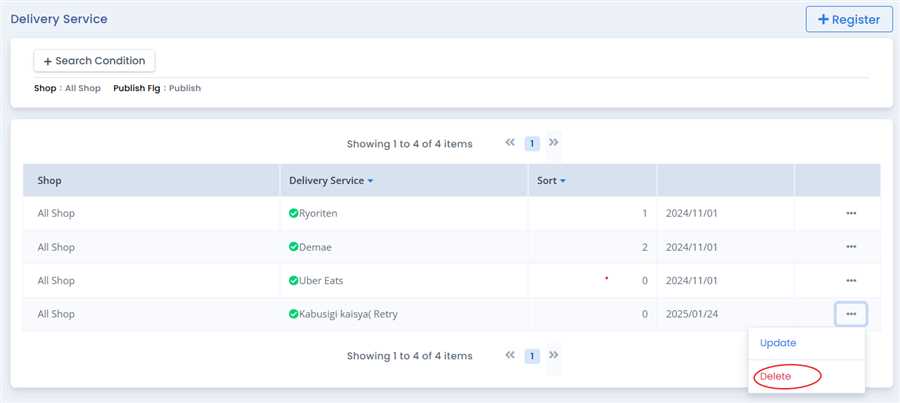Viewport: 900px width, 403px height.
Task: Click the three-dot menu for Kabusigi kaisya row
Action: point(850,314)
